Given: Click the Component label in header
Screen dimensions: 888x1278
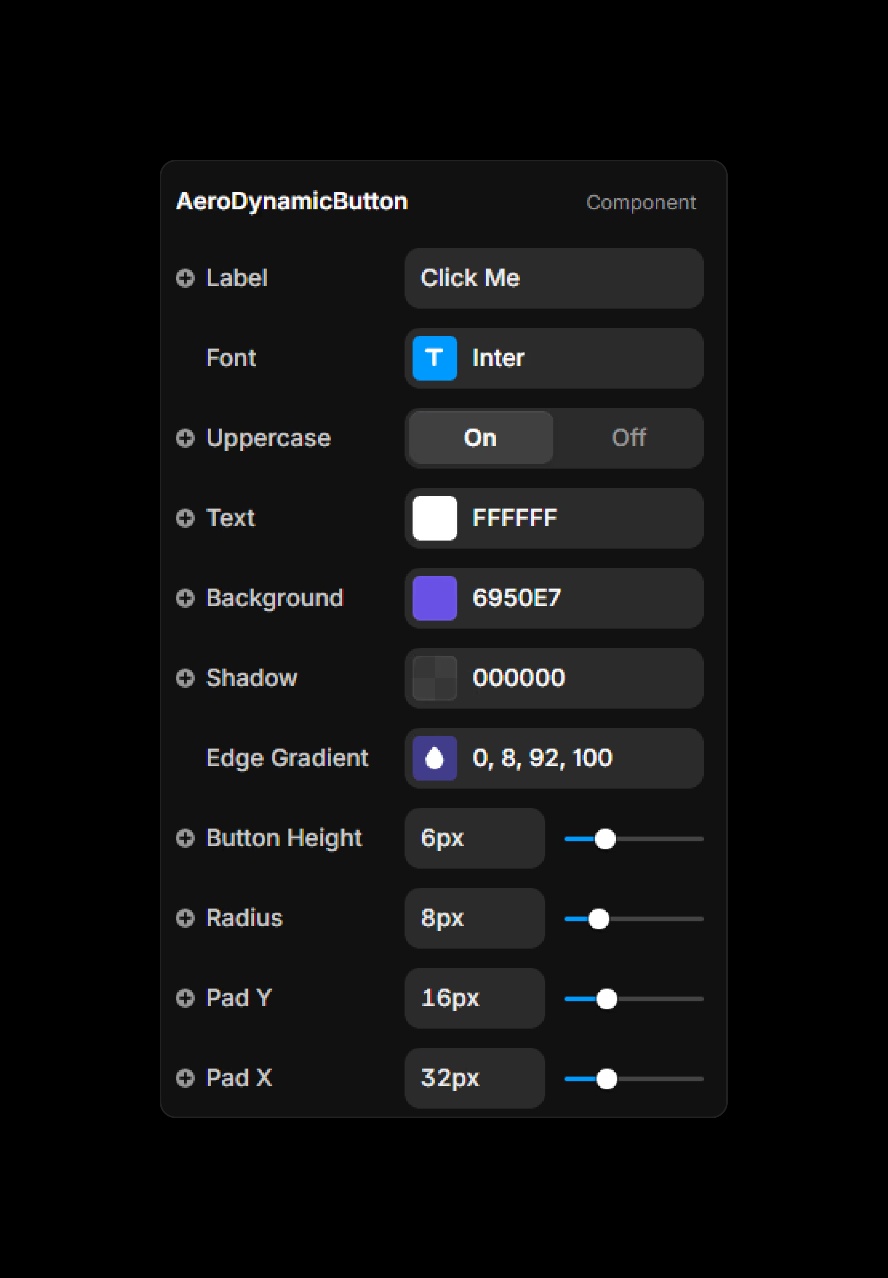Looking at the screenshot, I should click(641, 202).
